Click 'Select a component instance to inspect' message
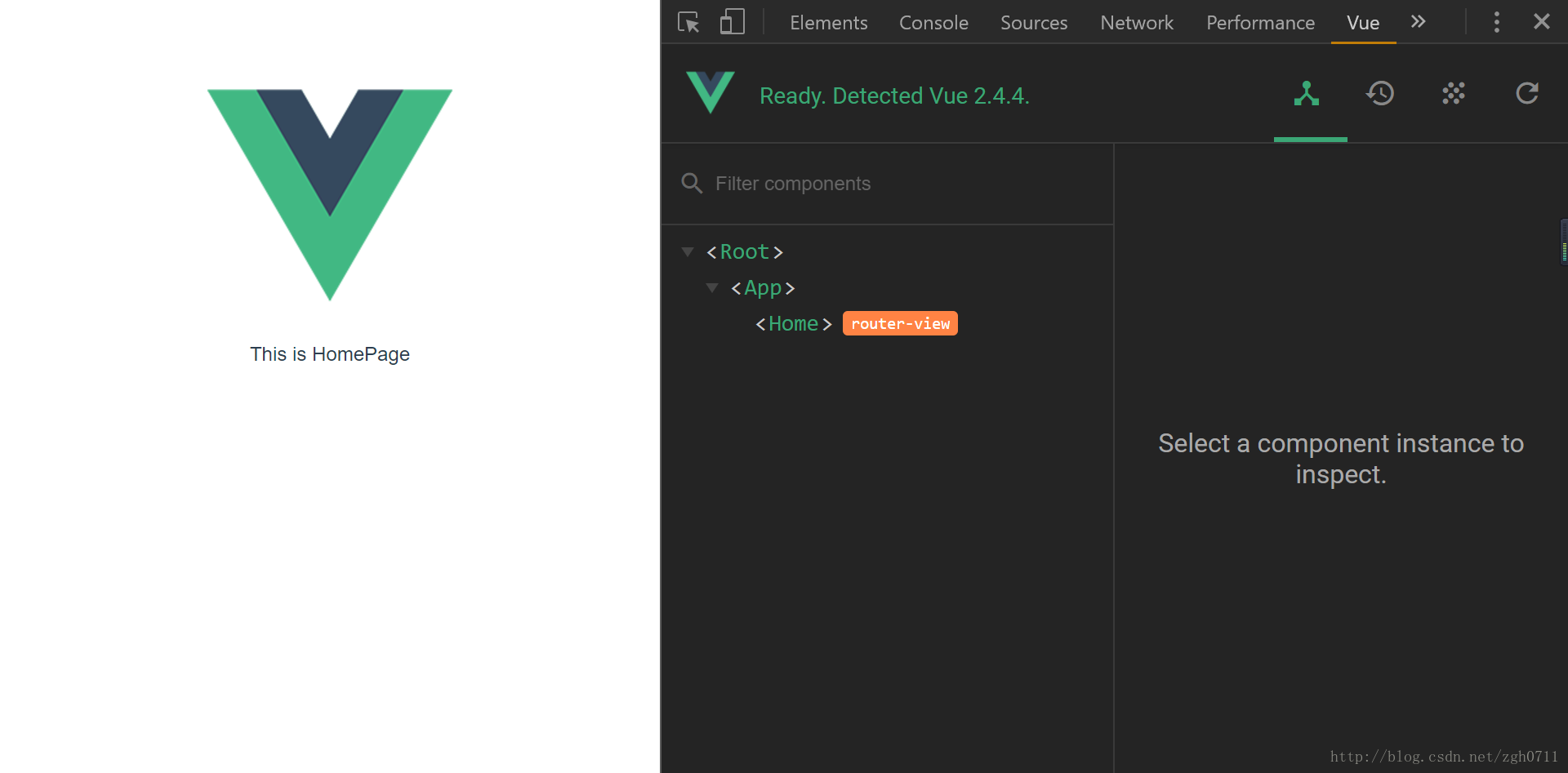Viewport: 1568px width, 773px height. coord(1341,459)
